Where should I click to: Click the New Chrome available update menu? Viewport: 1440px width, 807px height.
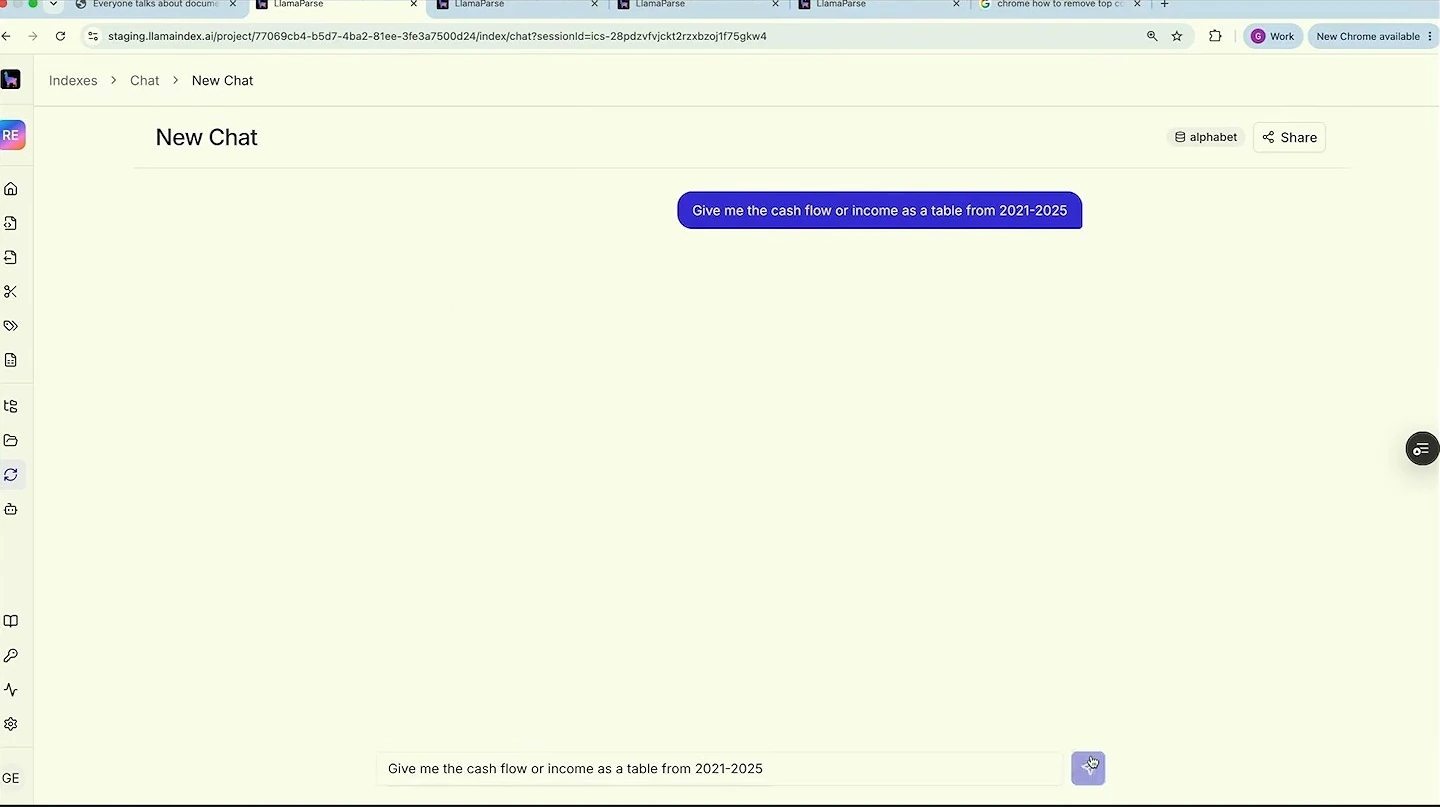coord(1373,36)
